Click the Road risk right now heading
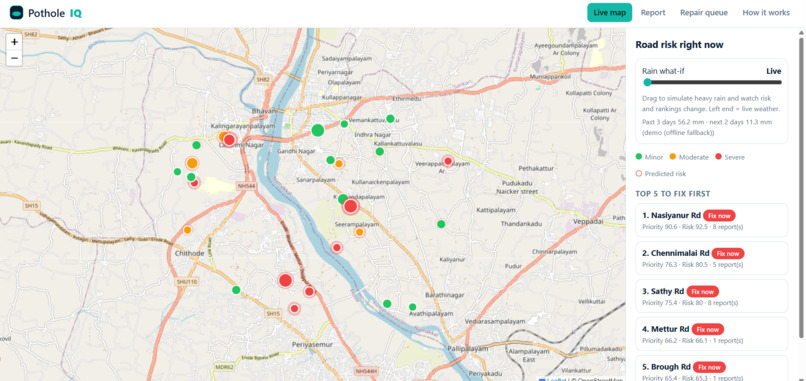Screen dimensions: 806x381 coord(679,45)
